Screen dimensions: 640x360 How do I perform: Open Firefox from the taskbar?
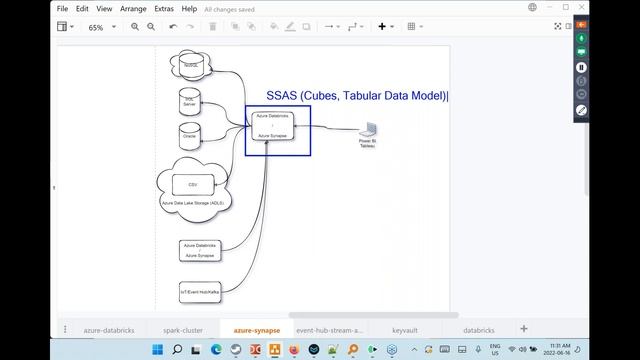[294, 349]
